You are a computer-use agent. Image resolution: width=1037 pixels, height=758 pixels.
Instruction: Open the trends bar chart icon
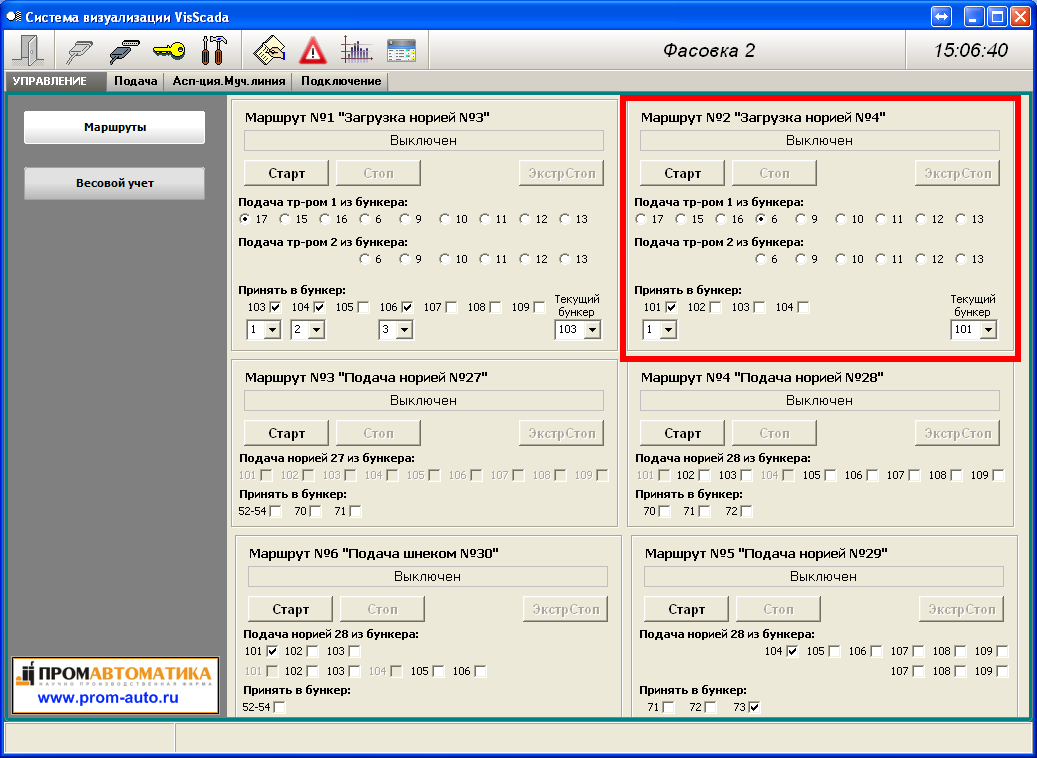pos(356,49)
